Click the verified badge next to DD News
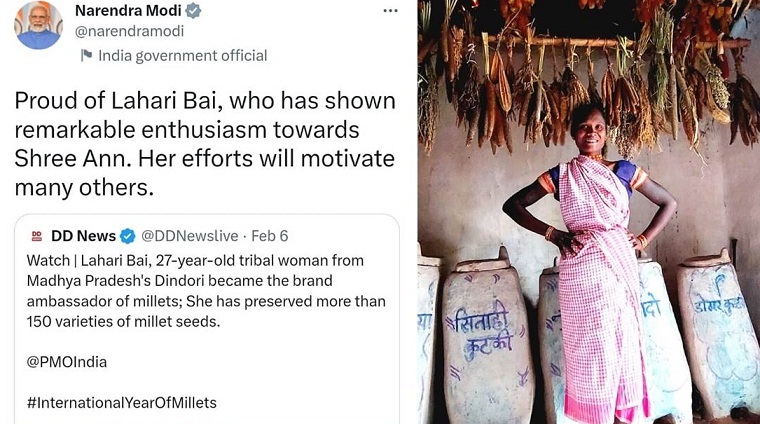This screenshot has width=760, height=424. (x=128, y=236)
